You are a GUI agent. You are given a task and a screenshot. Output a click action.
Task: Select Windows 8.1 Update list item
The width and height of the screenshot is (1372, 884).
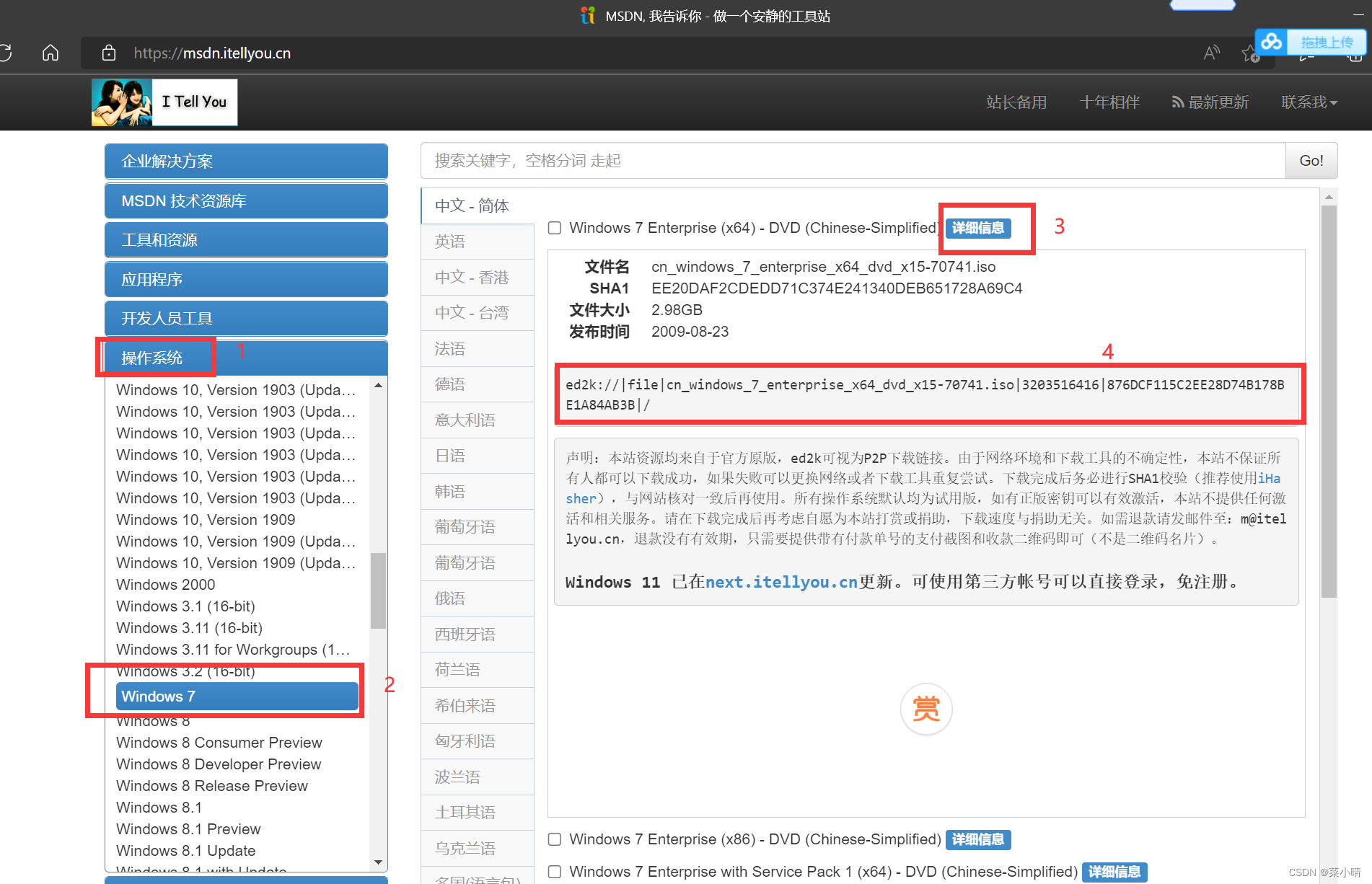(185, 851)
